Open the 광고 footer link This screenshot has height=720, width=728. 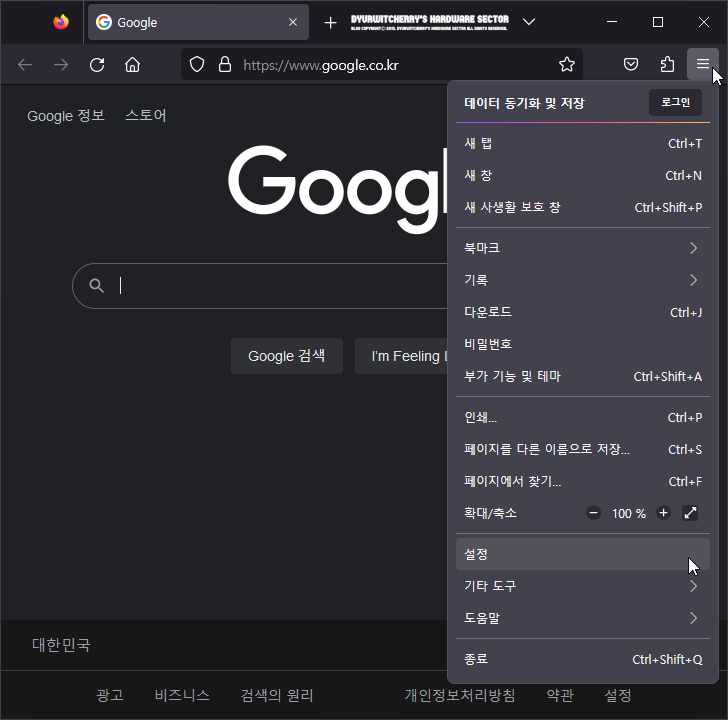(x=110, y=695)
